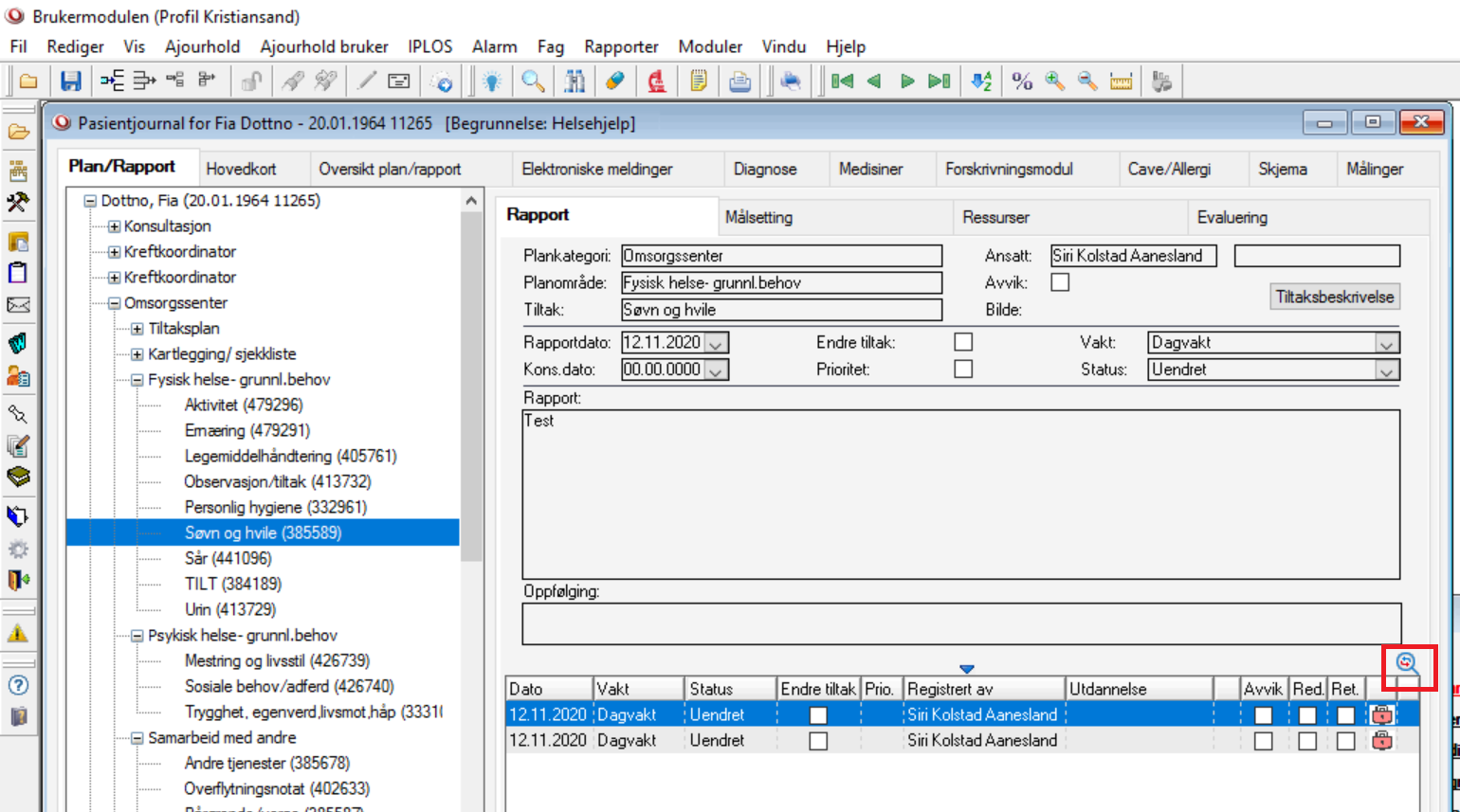Click the clipboard icon in left sidebar
Image resolution: width=1460 pixels, height=812 pixels.
click(x=18, y=273)
